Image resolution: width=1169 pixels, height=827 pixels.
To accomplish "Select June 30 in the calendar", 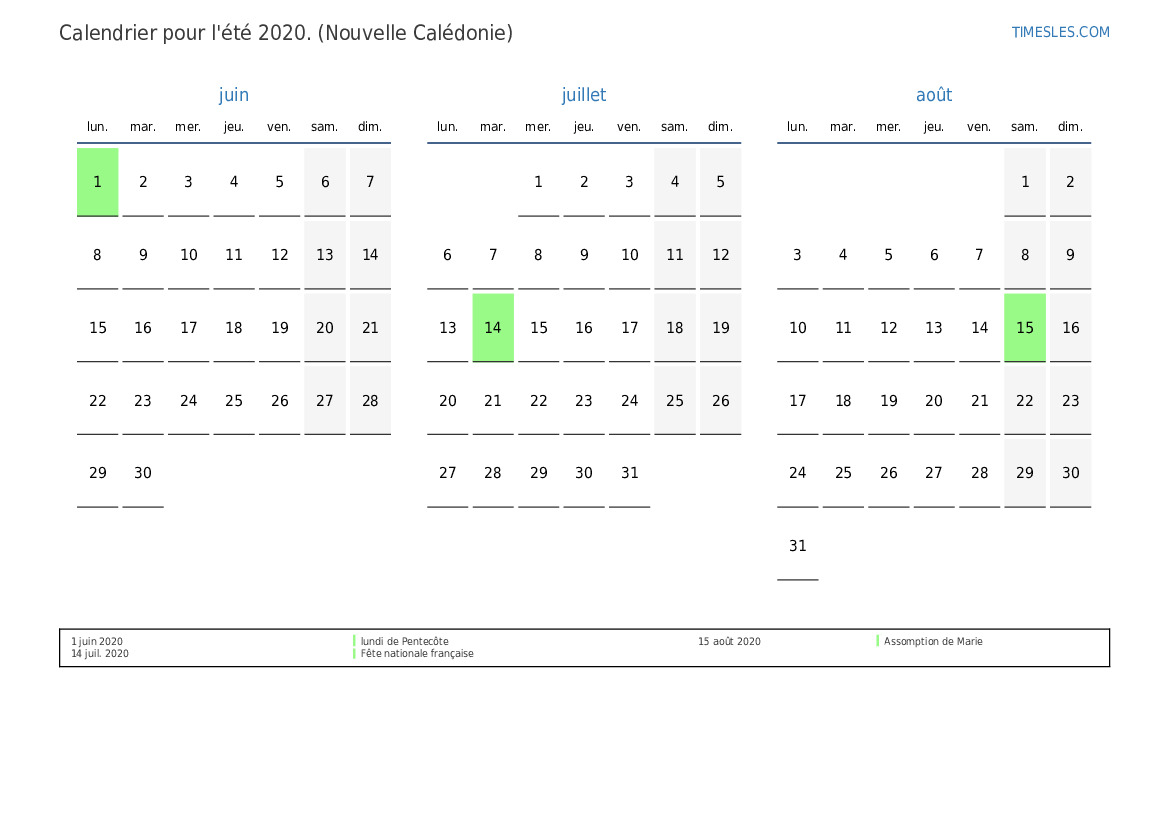I will (143, 473).
